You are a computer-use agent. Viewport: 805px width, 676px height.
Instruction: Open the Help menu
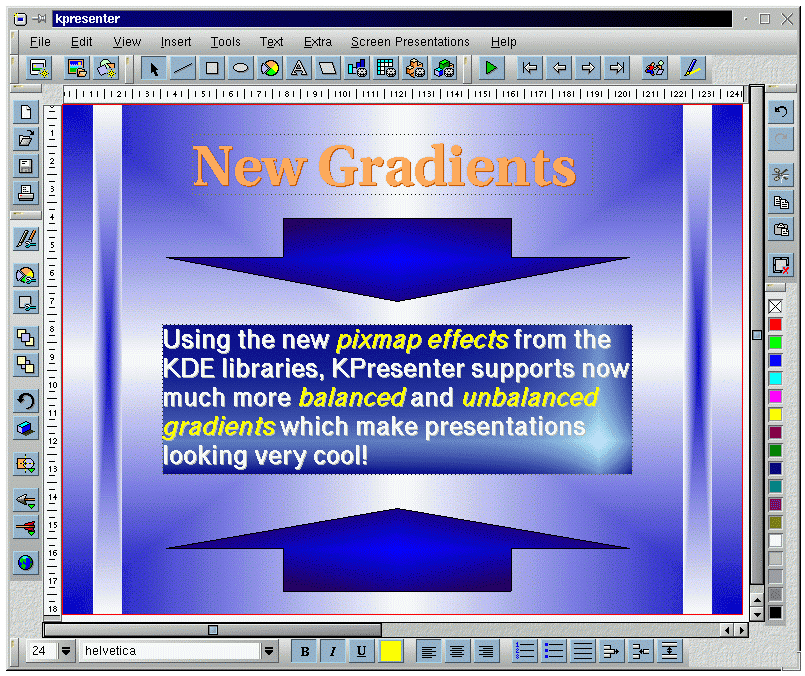point(503,42)
